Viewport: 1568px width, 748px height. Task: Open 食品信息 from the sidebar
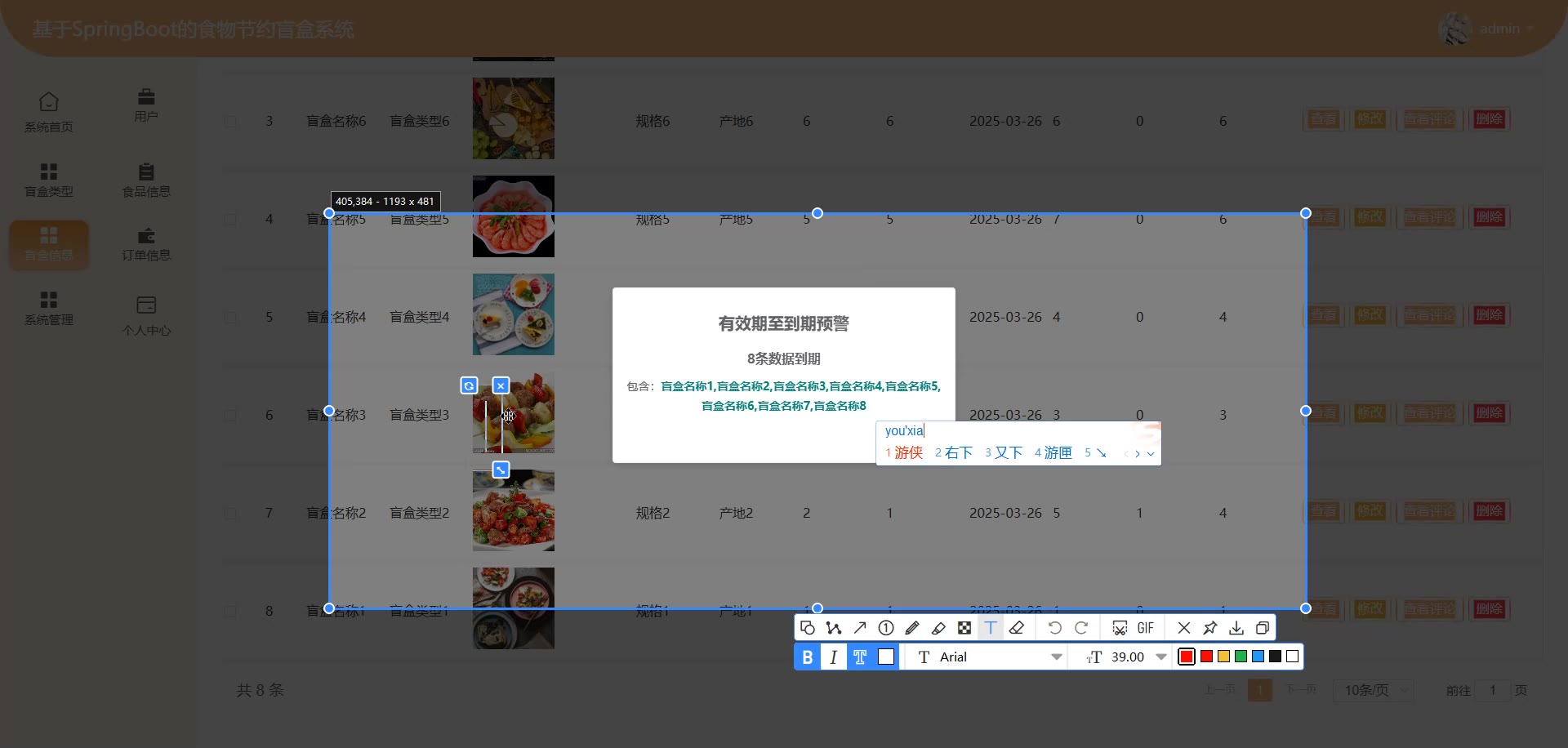[146, 180]
